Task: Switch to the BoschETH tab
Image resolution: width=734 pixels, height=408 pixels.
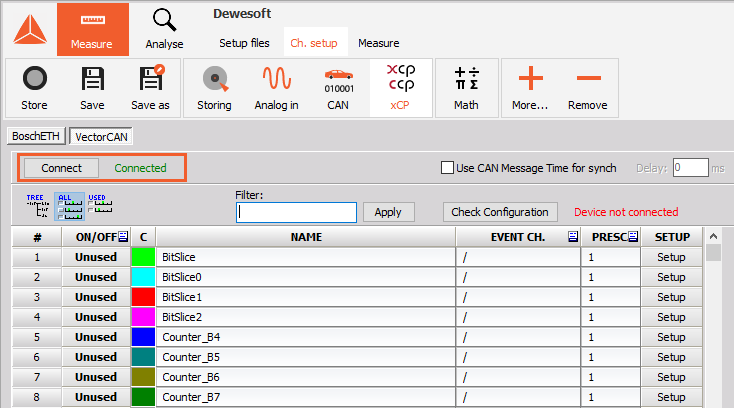Action: (36, 136)
